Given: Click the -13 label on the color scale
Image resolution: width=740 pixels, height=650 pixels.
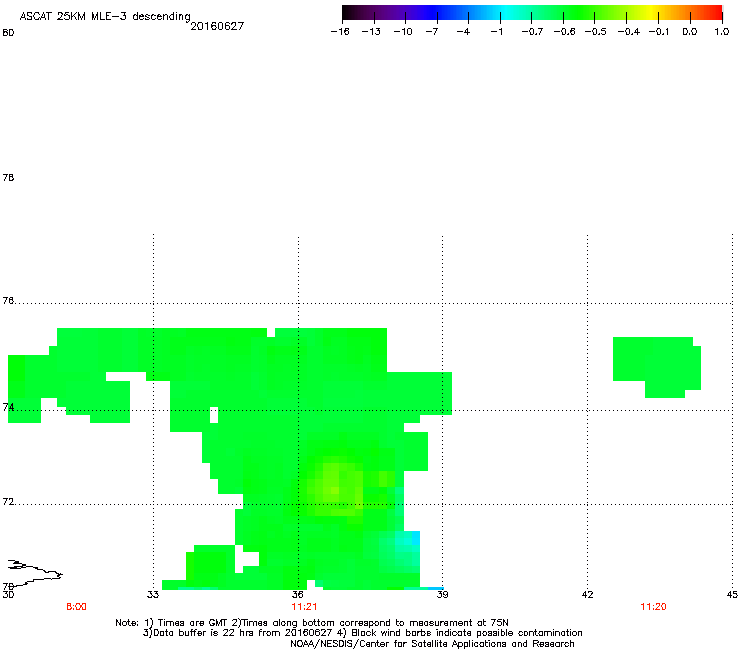Looking at the screenshot, I should [371, 32].
